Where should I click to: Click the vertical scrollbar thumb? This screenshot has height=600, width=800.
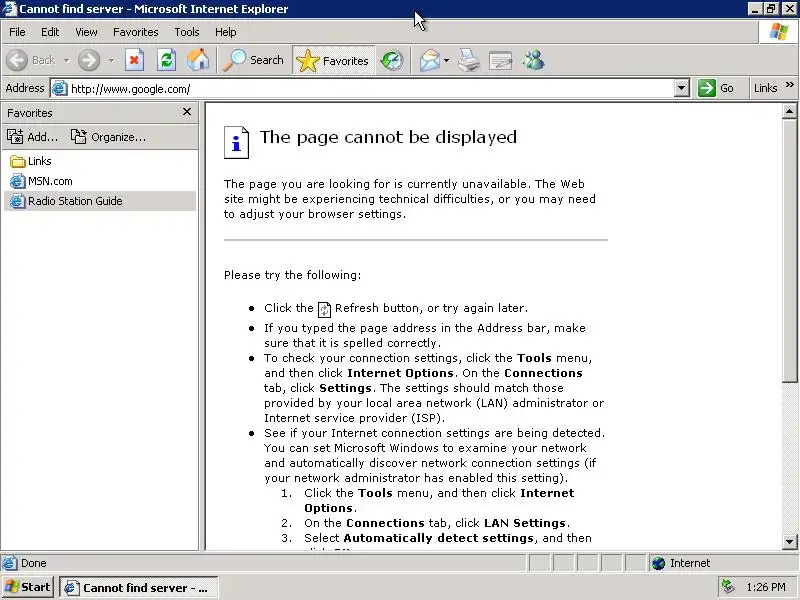(x=789, y=251)
